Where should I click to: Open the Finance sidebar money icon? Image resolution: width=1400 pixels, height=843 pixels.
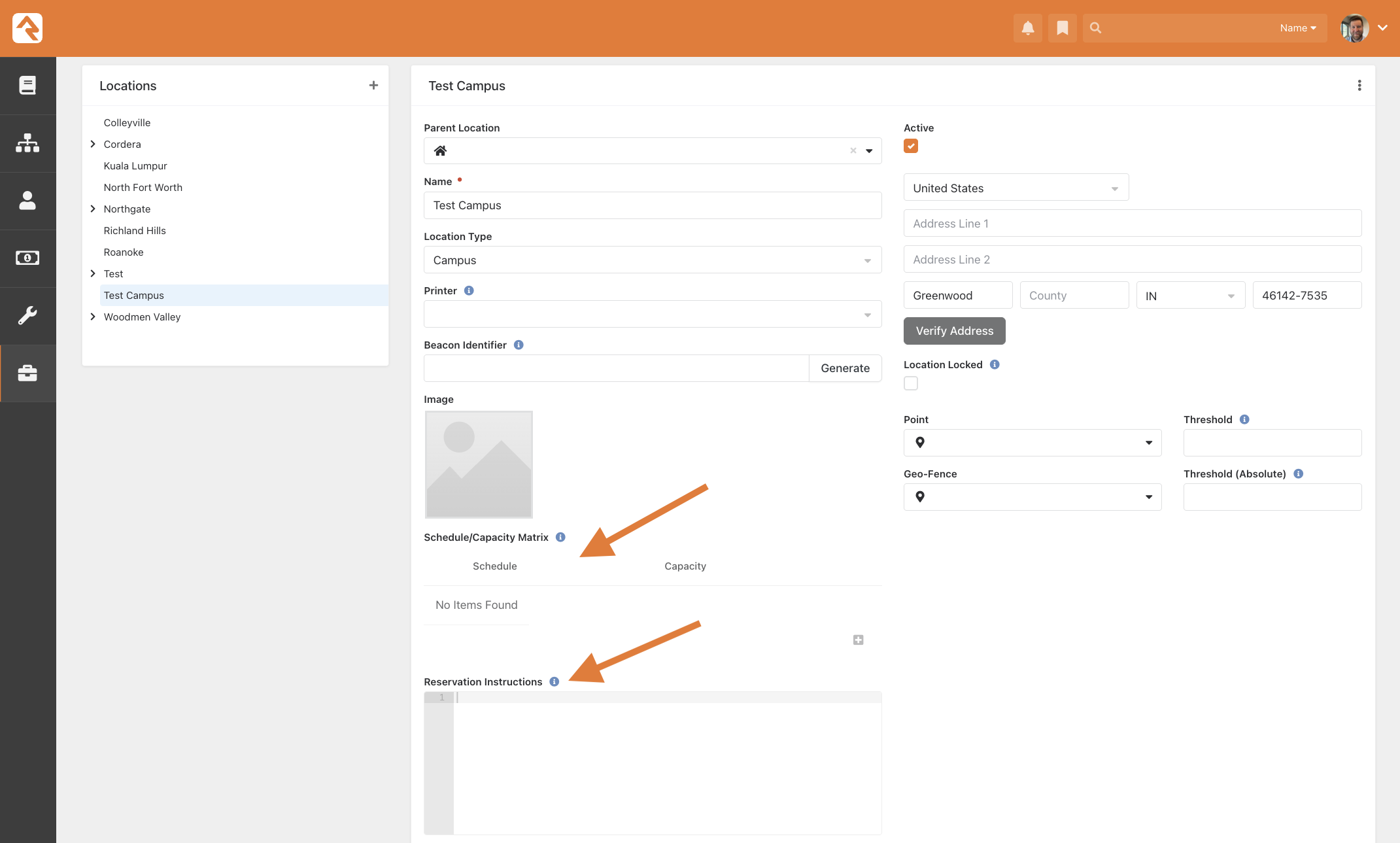tap(27, 258)
